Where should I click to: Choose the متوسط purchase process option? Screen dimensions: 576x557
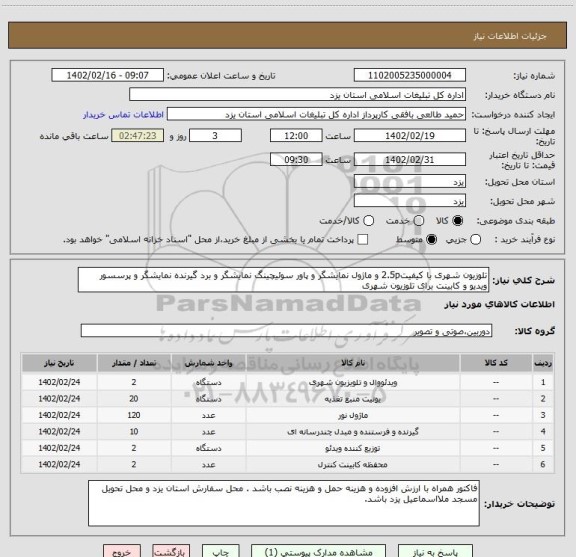(x=431, y=240)
